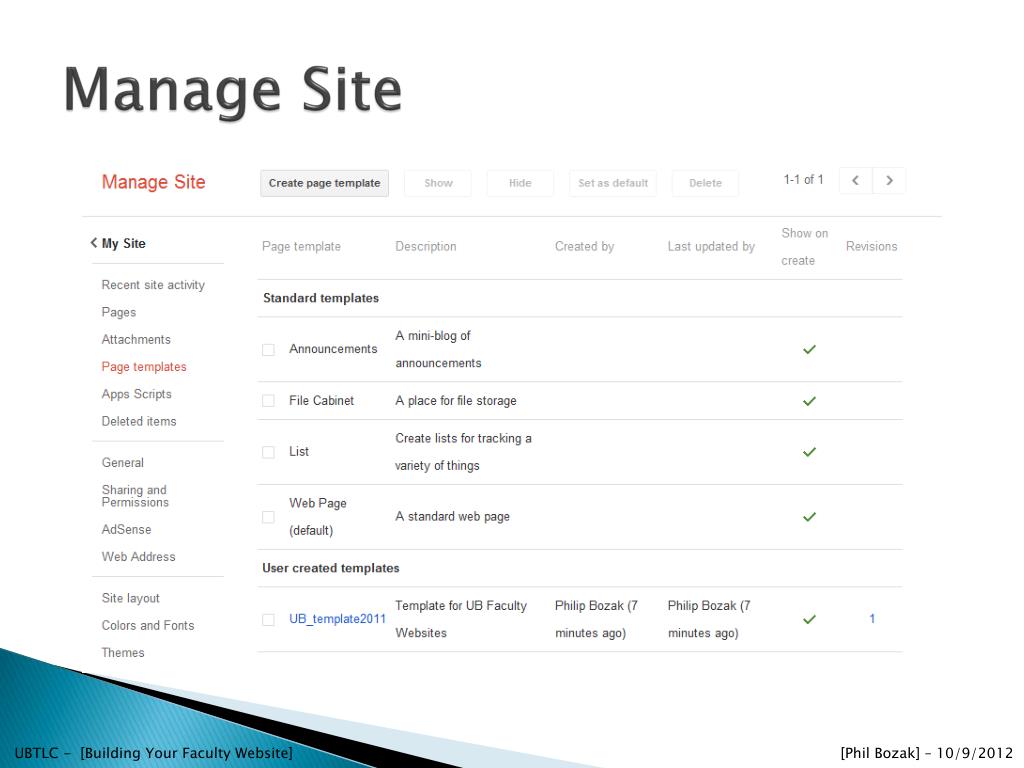Viewport: 1024px width, 768px height.
Task: Tick the UB_template2011 checkbox
Action: [x=268, y=619]
